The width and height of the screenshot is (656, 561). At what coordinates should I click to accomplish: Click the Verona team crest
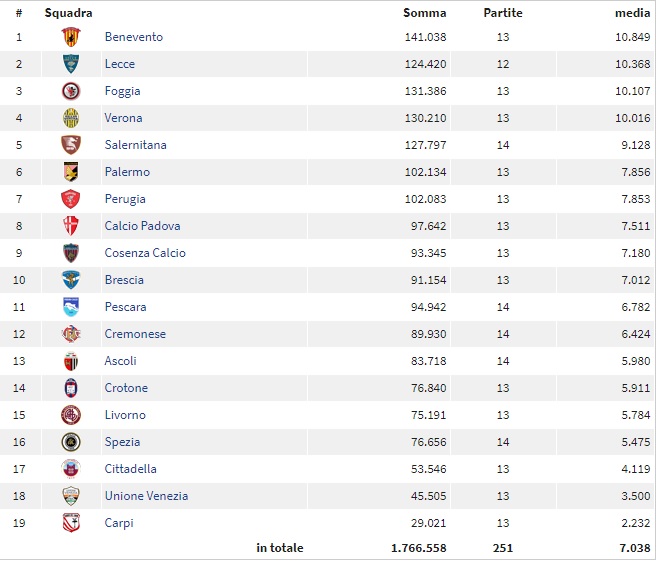click(71, 118)
